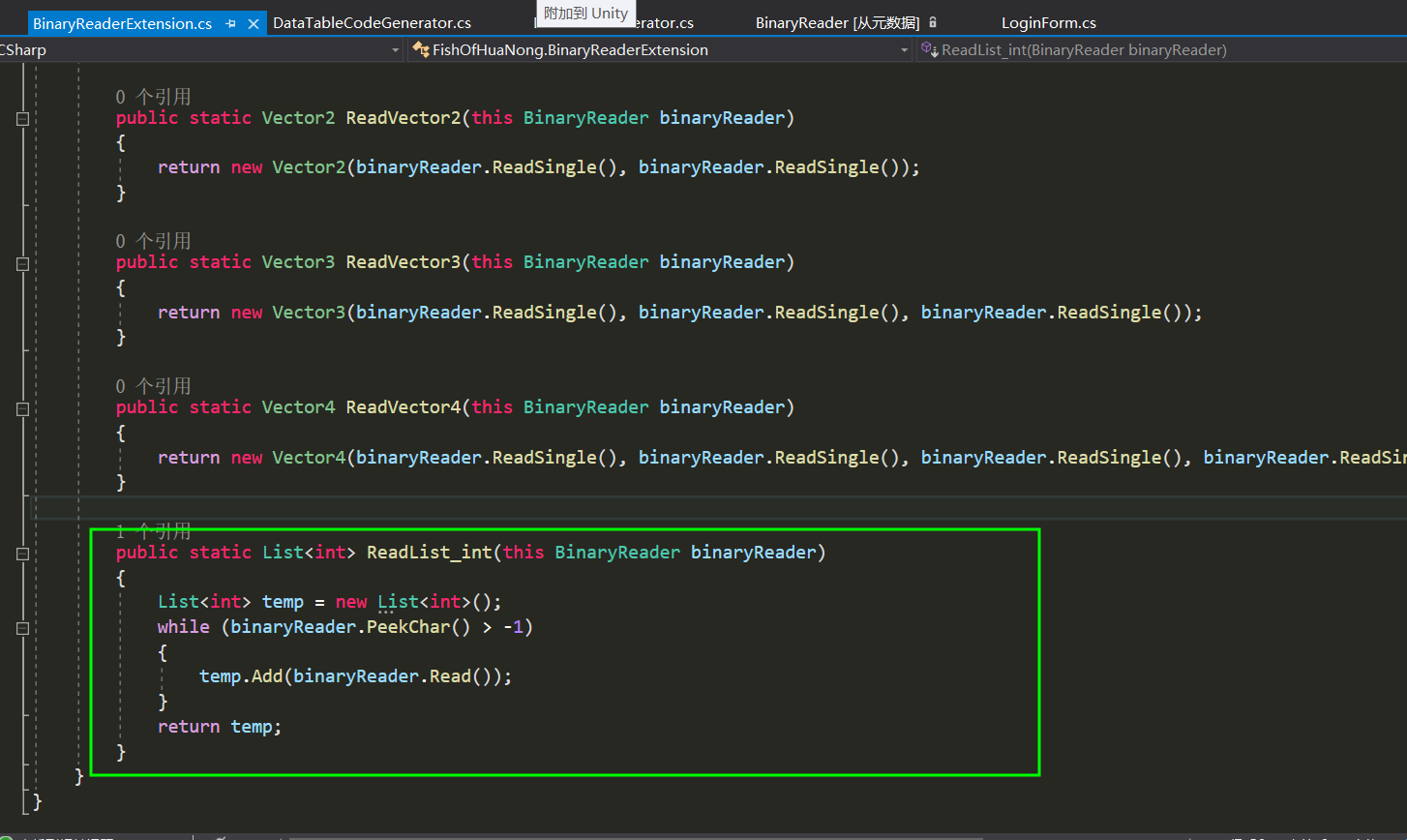This screenshot has width=1407, height=840.
Task: Switch to the BinaryReader [从元数据] tab
Action: coord(837,20)
